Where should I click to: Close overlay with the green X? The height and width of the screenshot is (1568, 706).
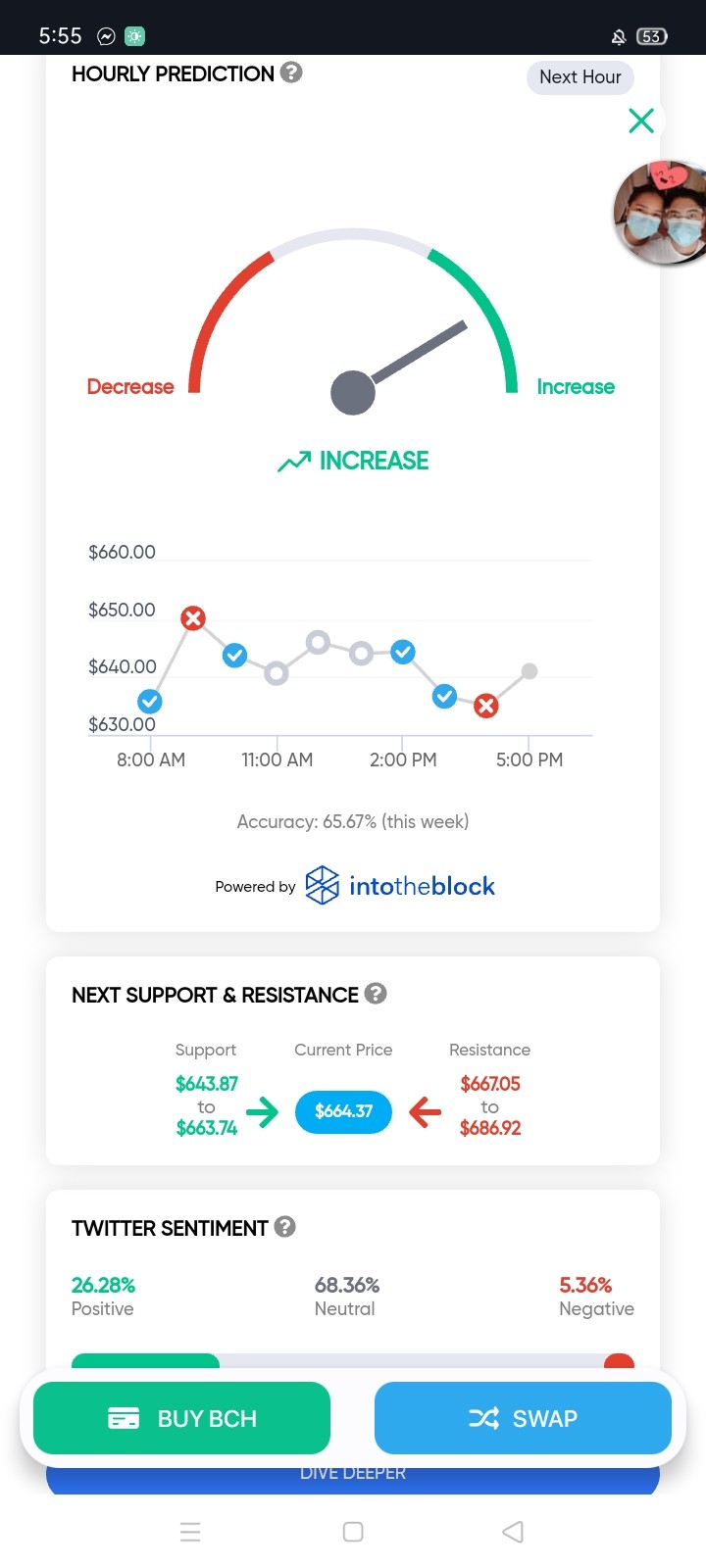641,121
